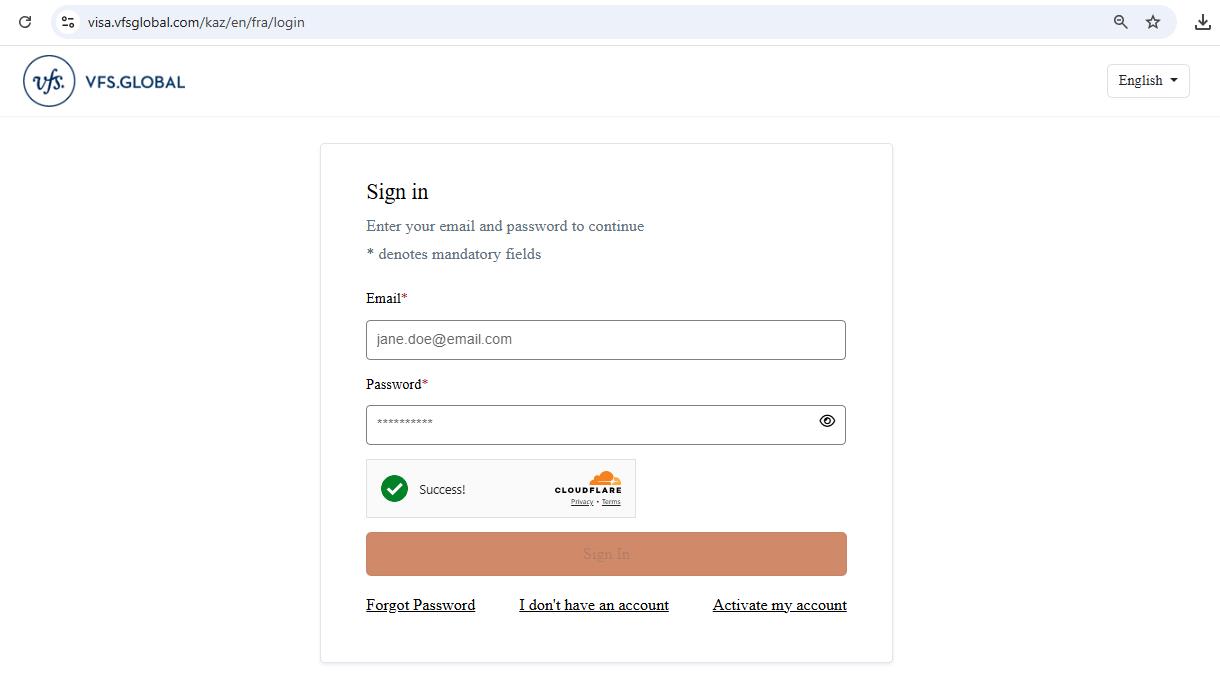Open browser downloads icon
The width and height of the screenshot is (1220, 681).
(1203, 22)
